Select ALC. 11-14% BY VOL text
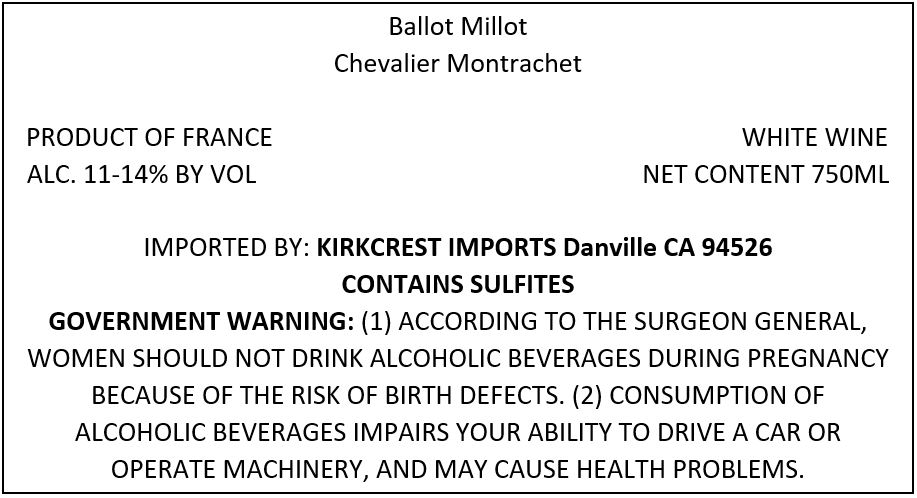Image resolution: width=917 pixels, height=498 pixels. click(x=142, y=174)
